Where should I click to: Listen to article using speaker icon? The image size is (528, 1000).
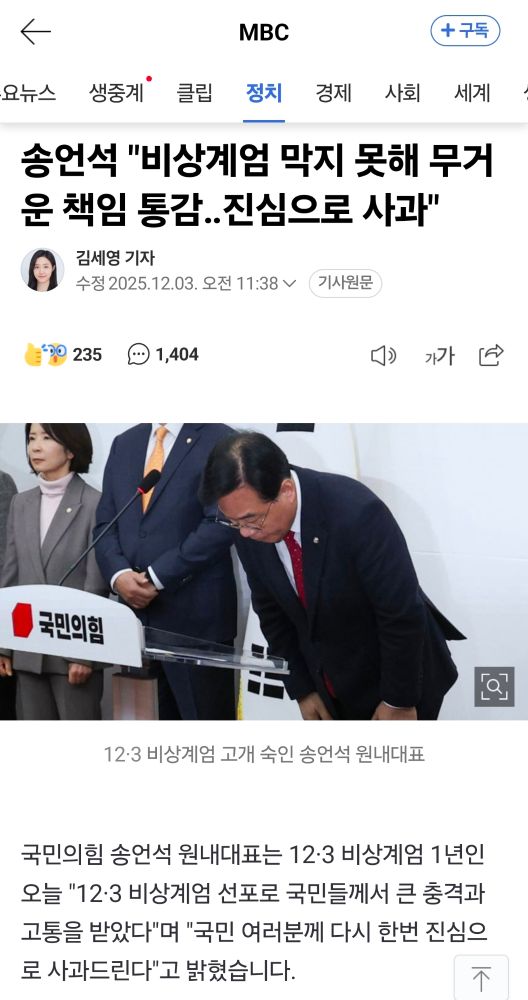383,355
